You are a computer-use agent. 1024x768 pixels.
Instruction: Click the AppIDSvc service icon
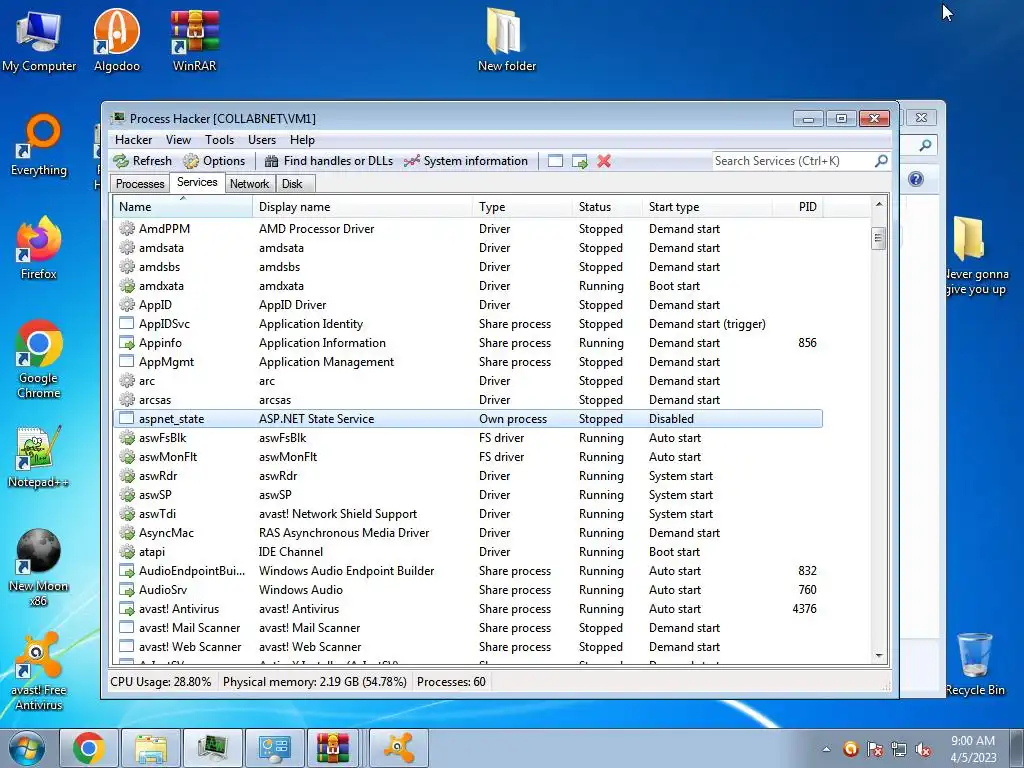127,324
